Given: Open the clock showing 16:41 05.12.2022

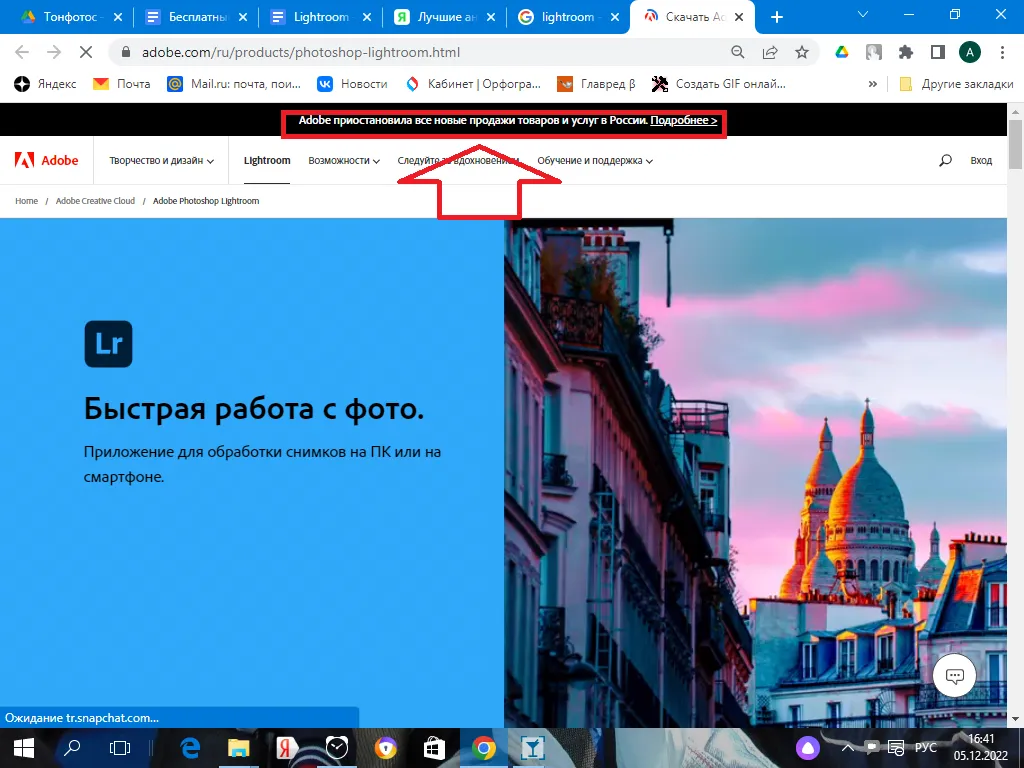Looking at the screenshot, I should coord(980,748).
